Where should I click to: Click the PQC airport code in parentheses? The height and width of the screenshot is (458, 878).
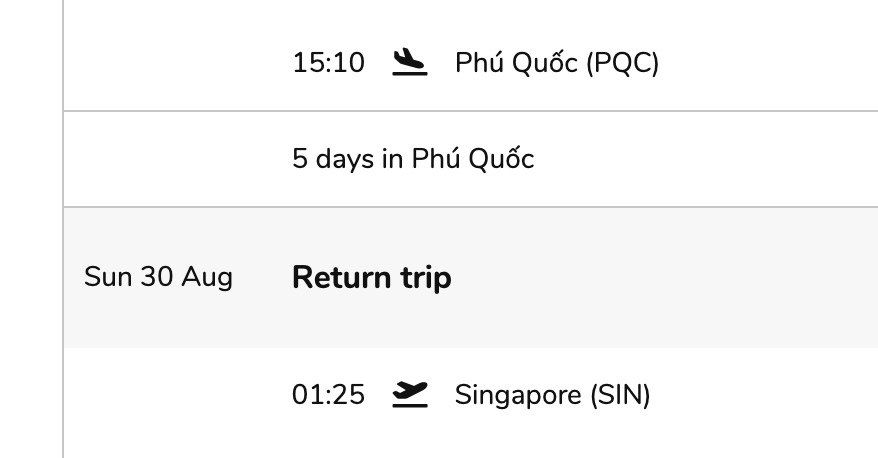coord(623,62)
